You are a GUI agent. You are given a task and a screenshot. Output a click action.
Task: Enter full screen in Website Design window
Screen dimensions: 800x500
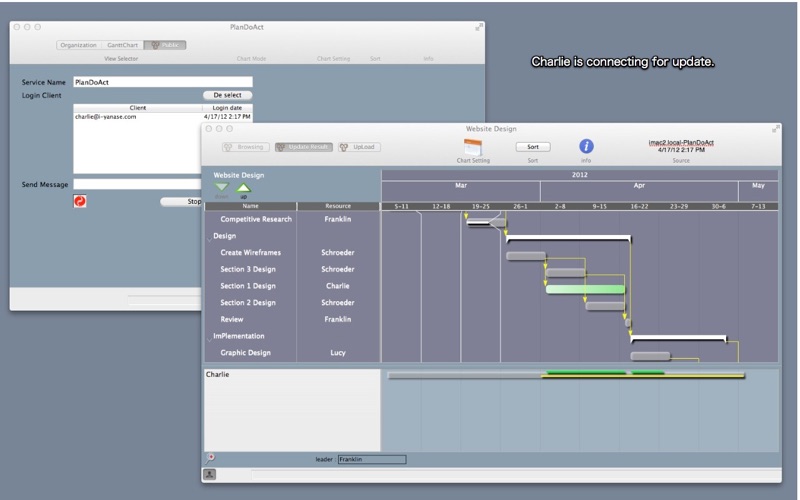[x=776, y=129]
